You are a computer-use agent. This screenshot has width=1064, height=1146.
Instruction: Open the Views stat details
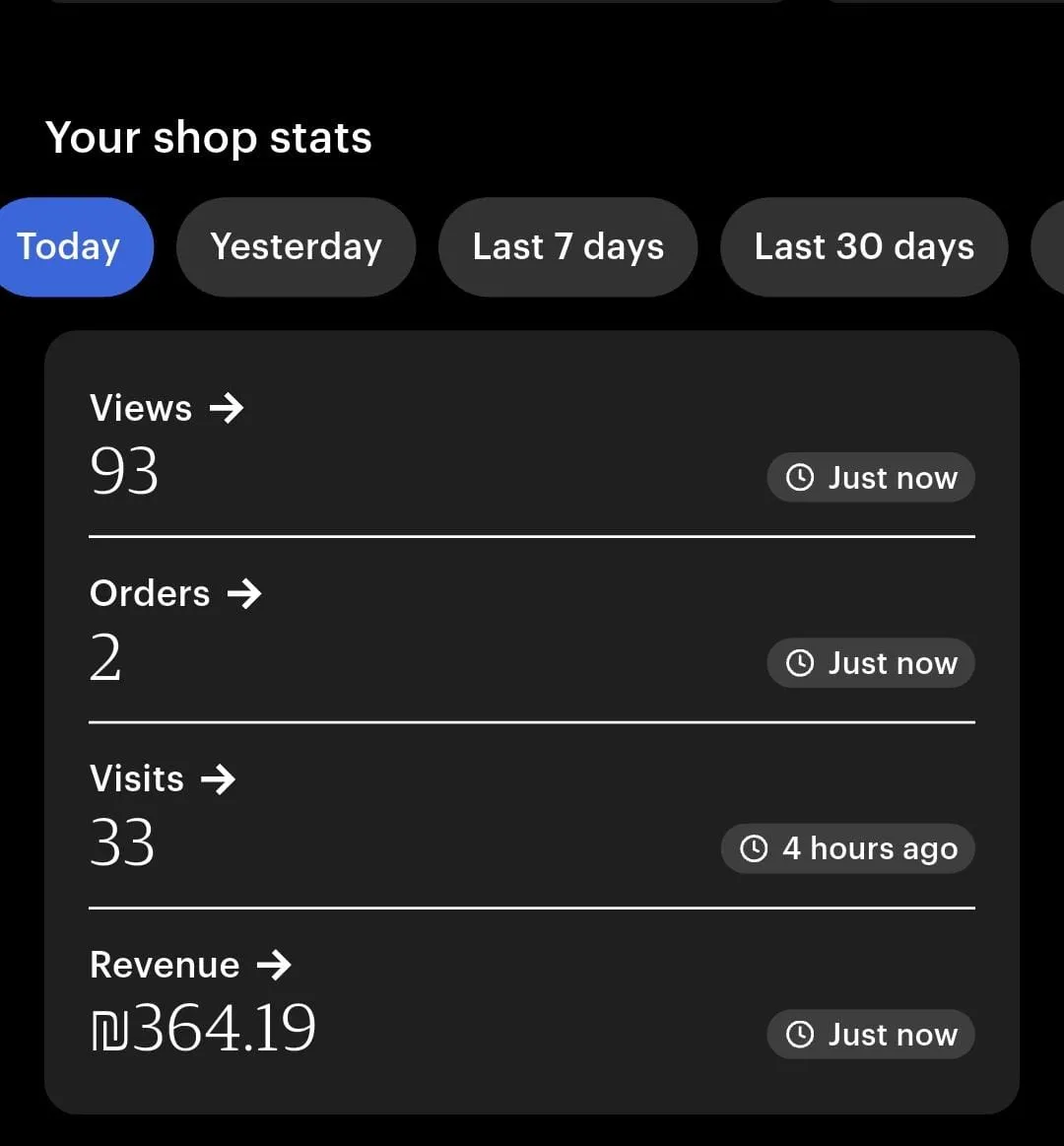(x=141, y=408)
